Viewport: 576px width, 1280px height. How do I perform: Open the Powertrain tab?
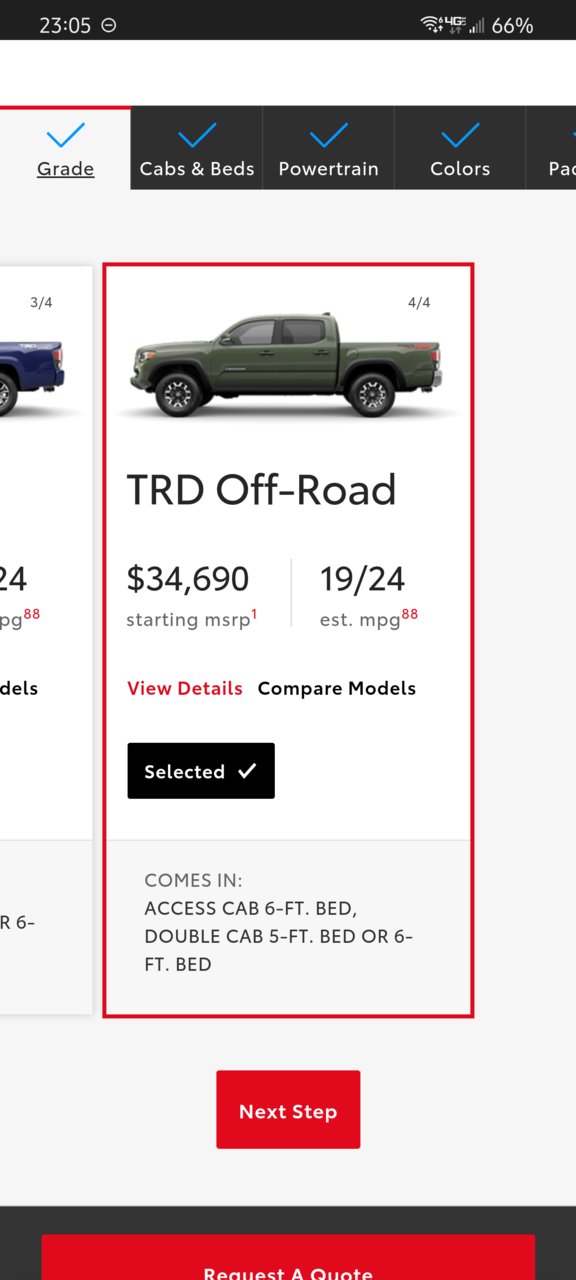click(328, 148)
